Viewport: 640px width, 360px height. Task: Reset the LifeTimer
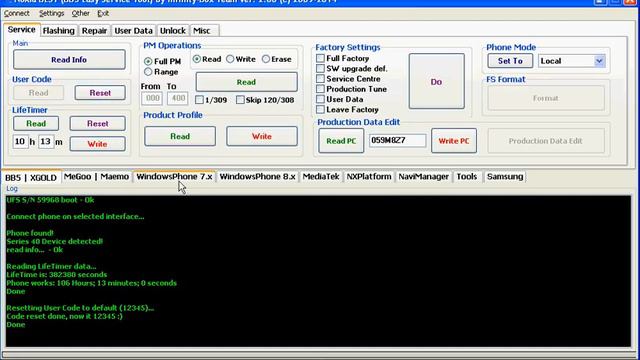[98, 123]
